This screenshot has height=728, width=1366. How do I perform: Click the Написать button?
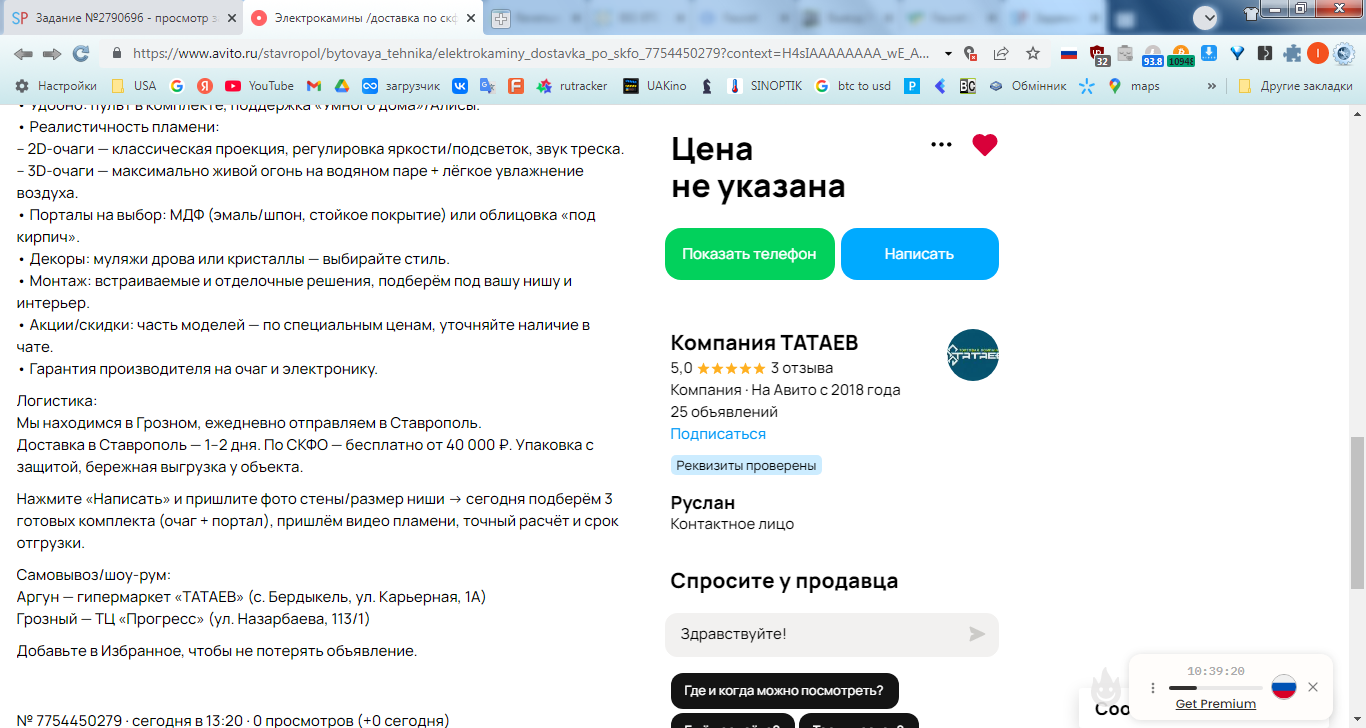tap(919, 254)
